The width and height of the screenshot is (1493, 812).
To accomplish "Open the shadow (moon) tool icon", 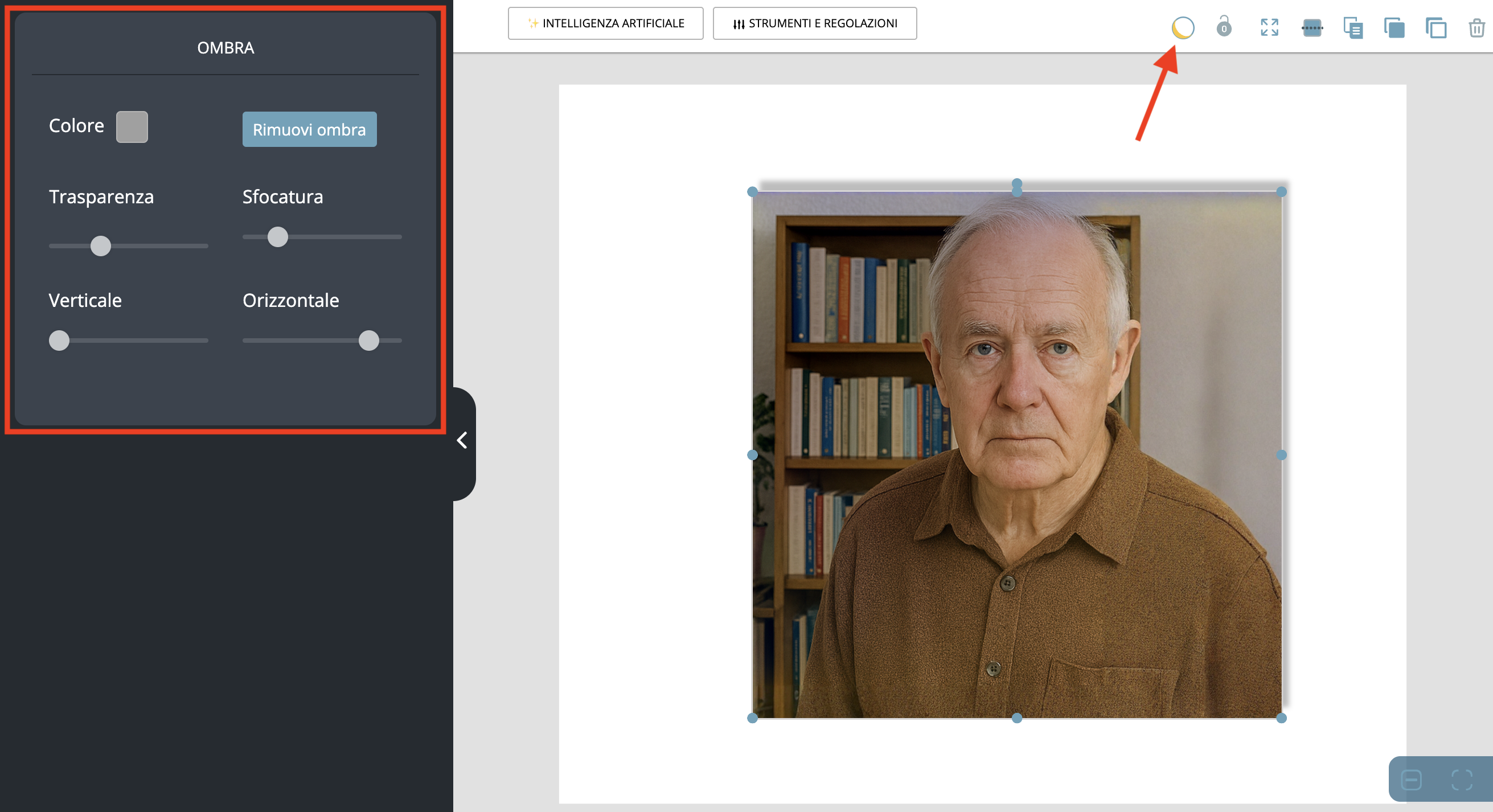I will pos(1182,27).
